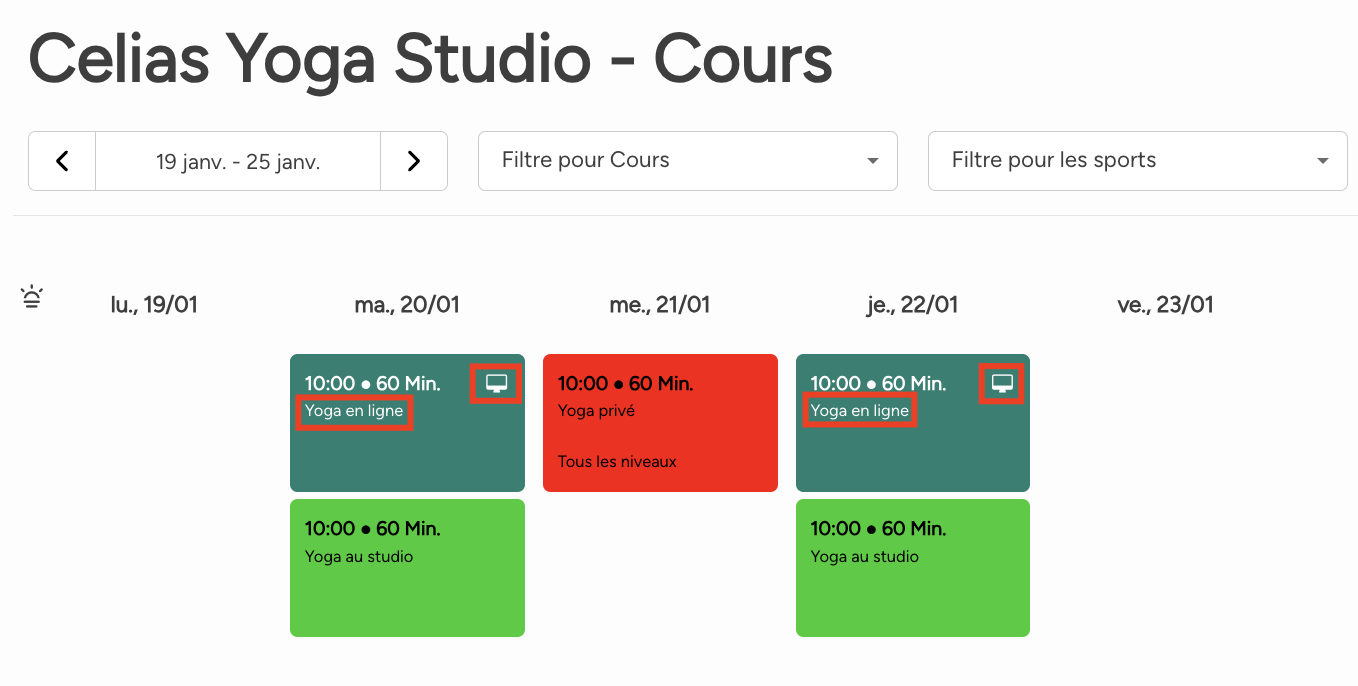The image size is (1358, 686).
Task: Select the me., 21/01 day header
Action: coord(660,305)
